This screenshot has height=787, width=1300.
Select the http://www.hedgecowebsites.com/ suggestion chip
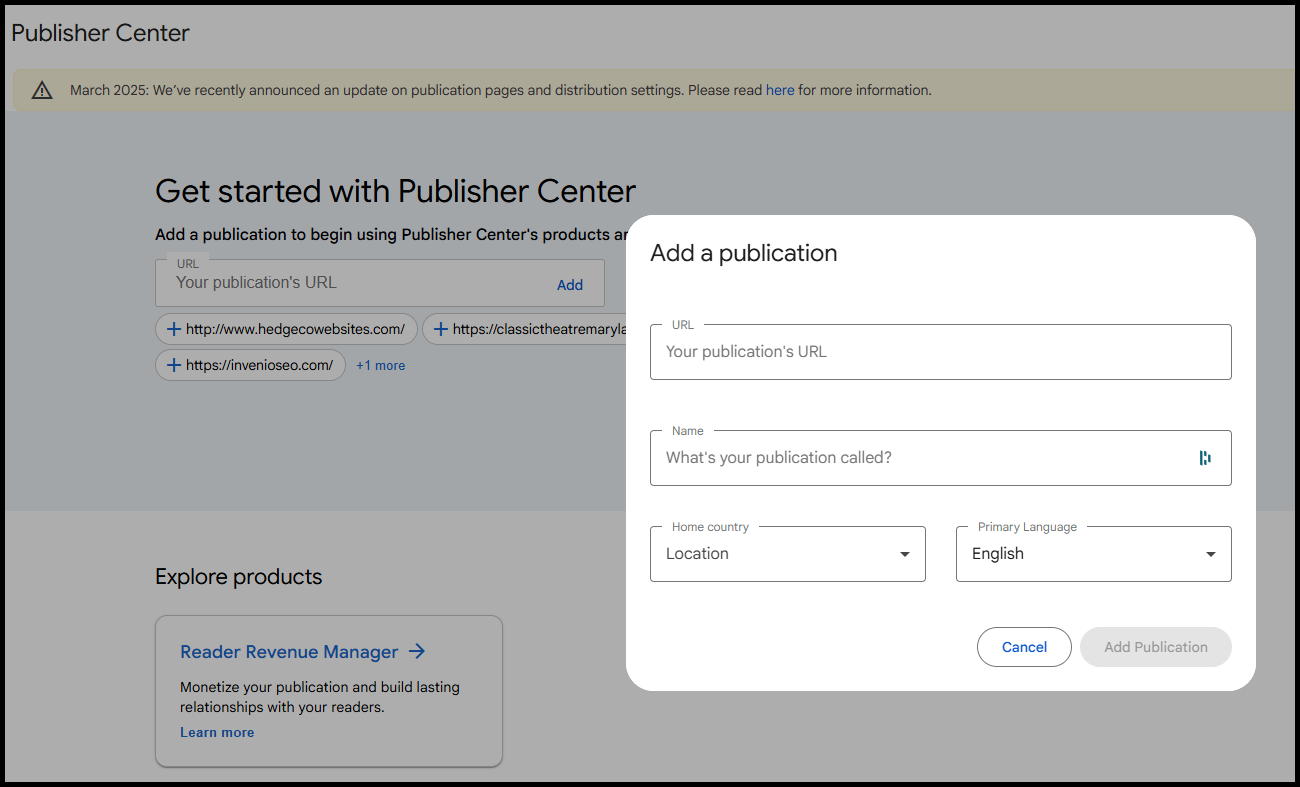[x=286, y=329]
